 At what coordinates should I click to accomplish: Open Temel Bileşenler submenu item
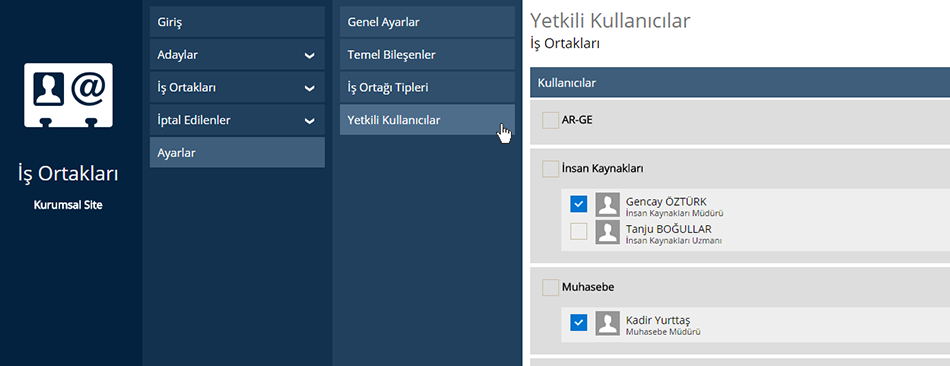pyautogui.click(x=427, y=55)
